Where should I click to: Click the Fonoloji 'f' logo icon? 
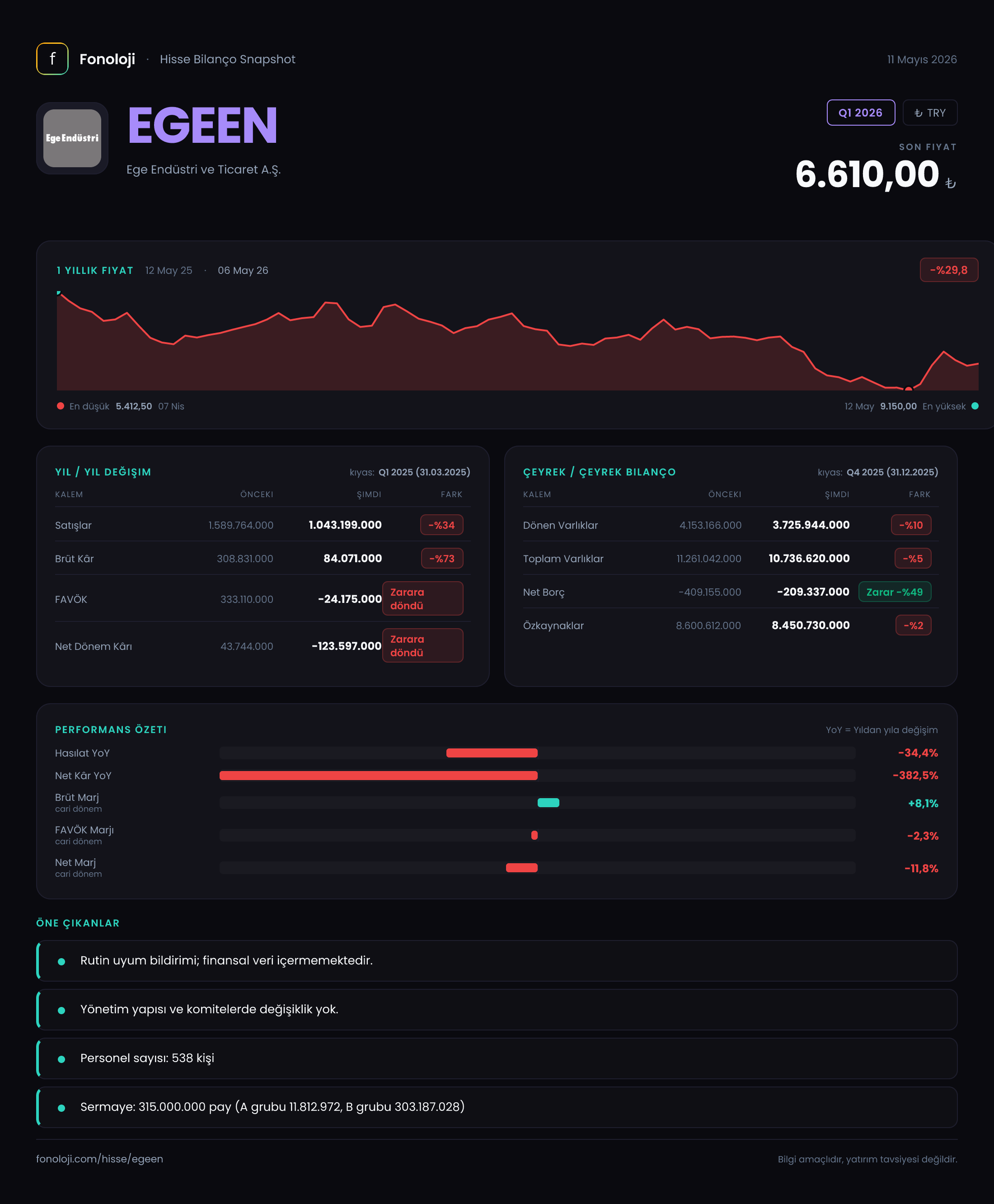coord(52,59)
